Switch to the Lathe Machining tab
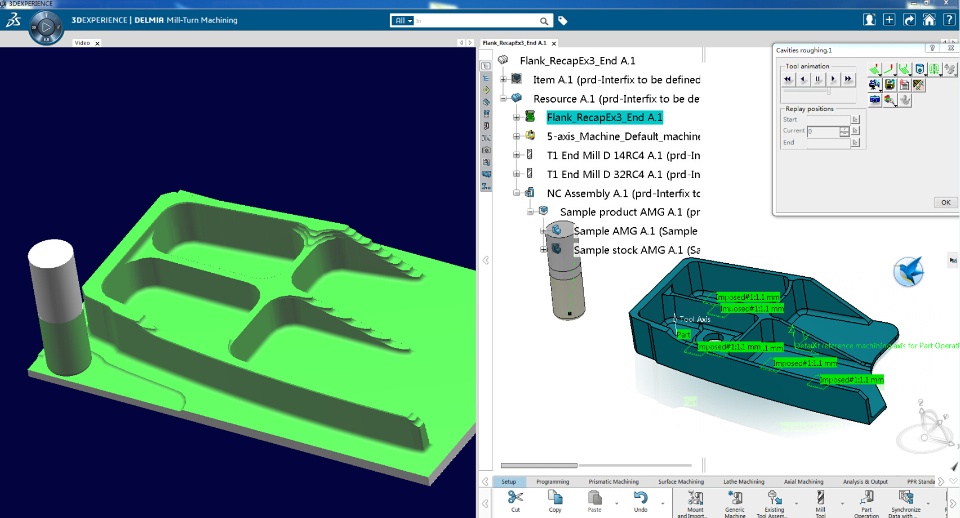 [744, 481]
